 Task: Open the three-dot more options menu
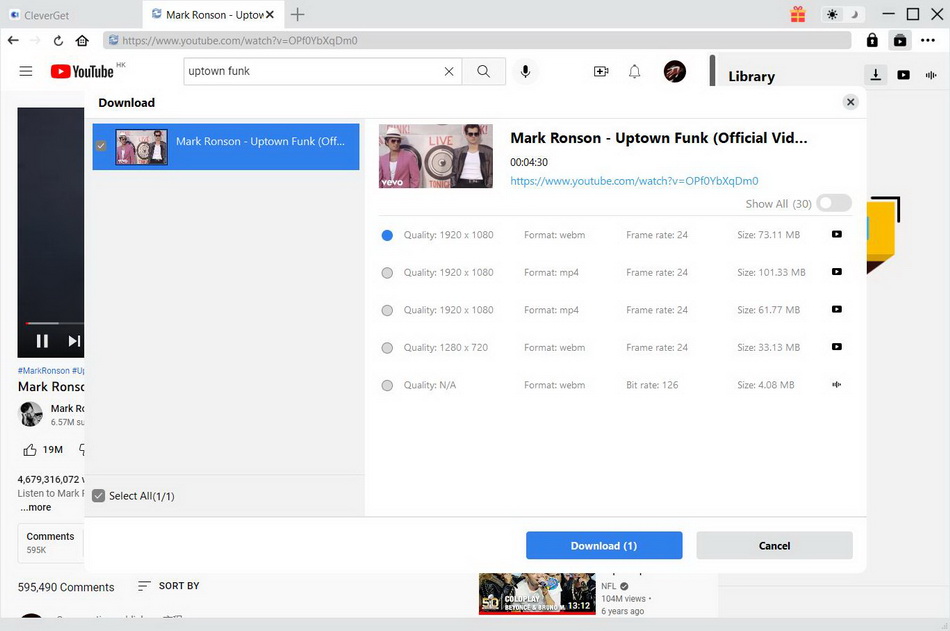click(x=928, y=41)
